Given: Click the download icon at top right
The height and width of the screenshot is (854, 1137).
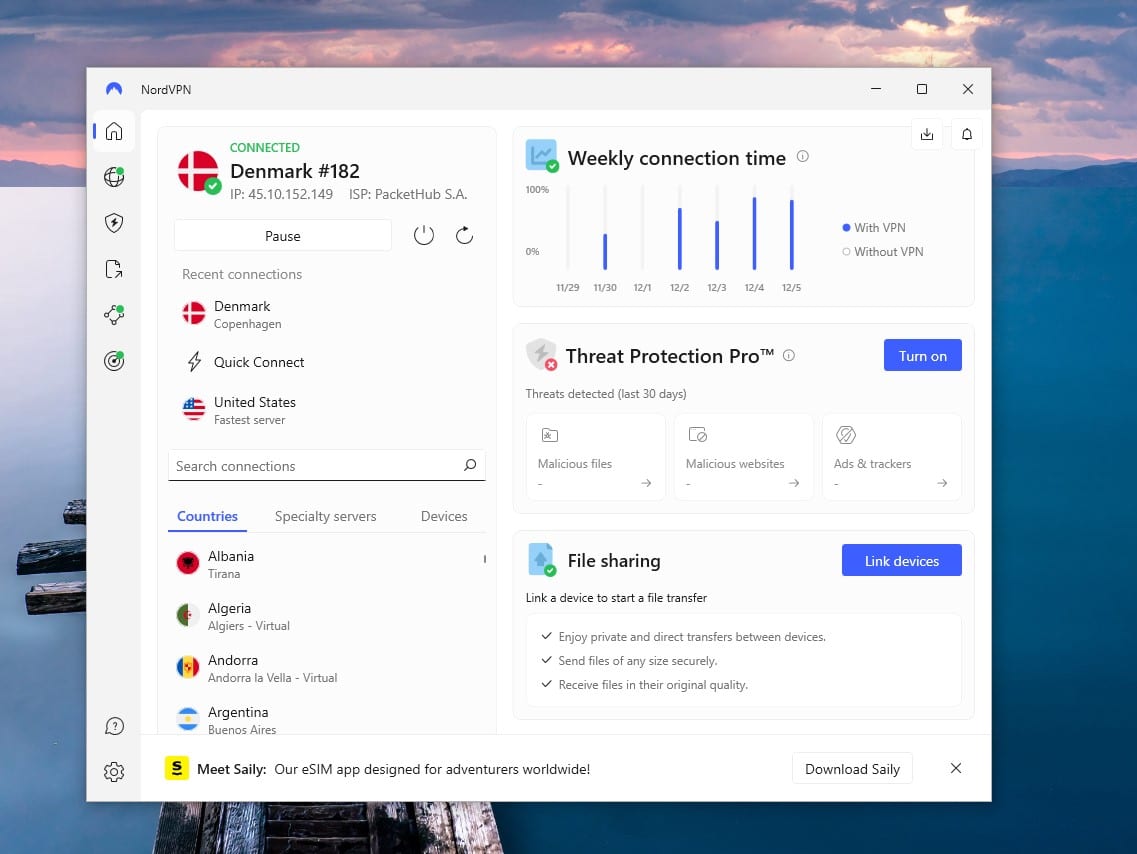Looking at the screenshot, I should (x=927, y=134).
